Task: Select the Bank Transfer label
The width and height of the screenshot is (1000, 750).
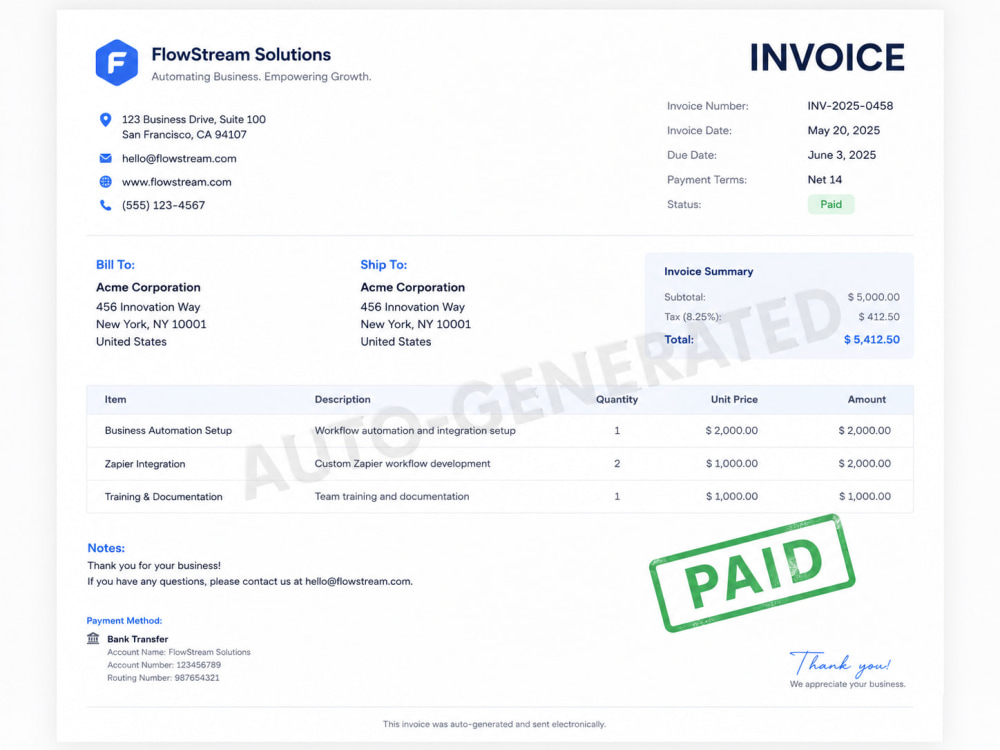Action: point(138,639)
